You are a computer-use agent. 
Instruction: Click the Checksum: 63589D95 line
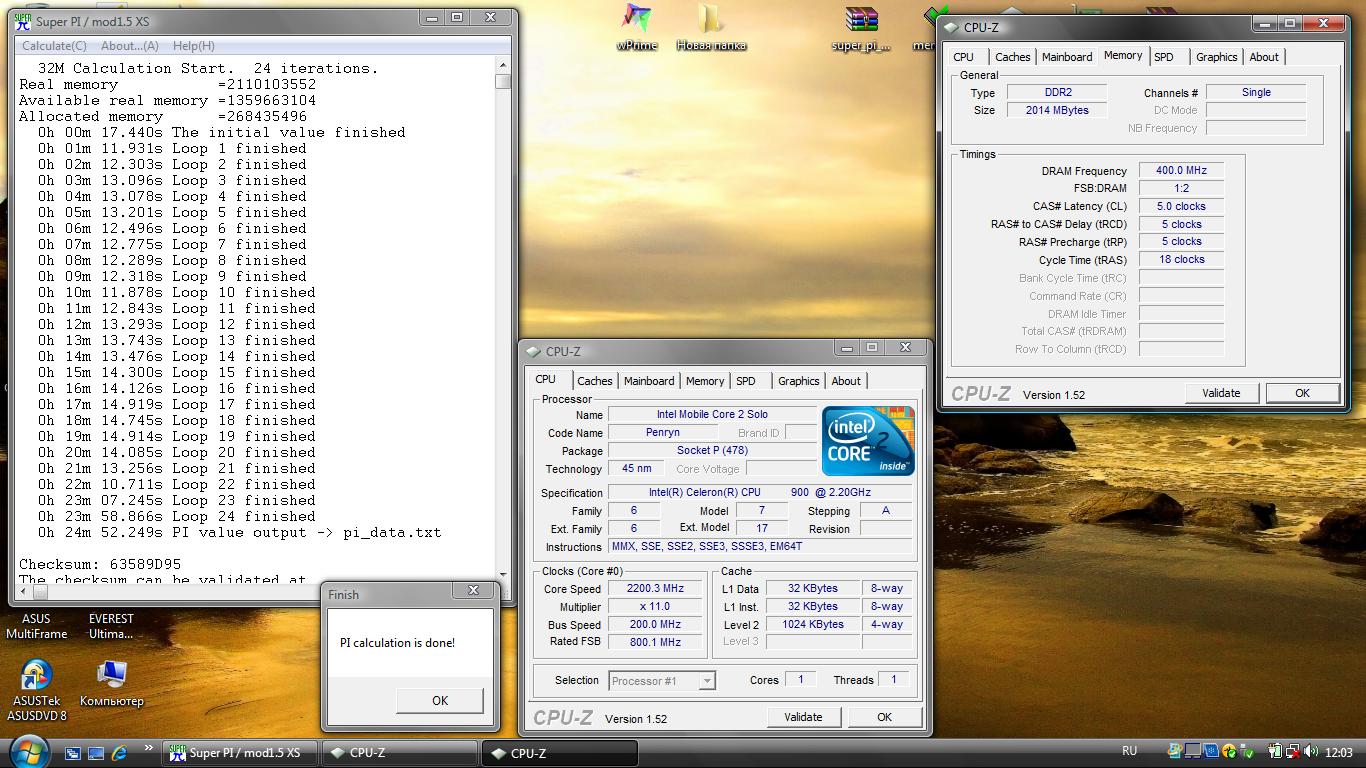100,564
